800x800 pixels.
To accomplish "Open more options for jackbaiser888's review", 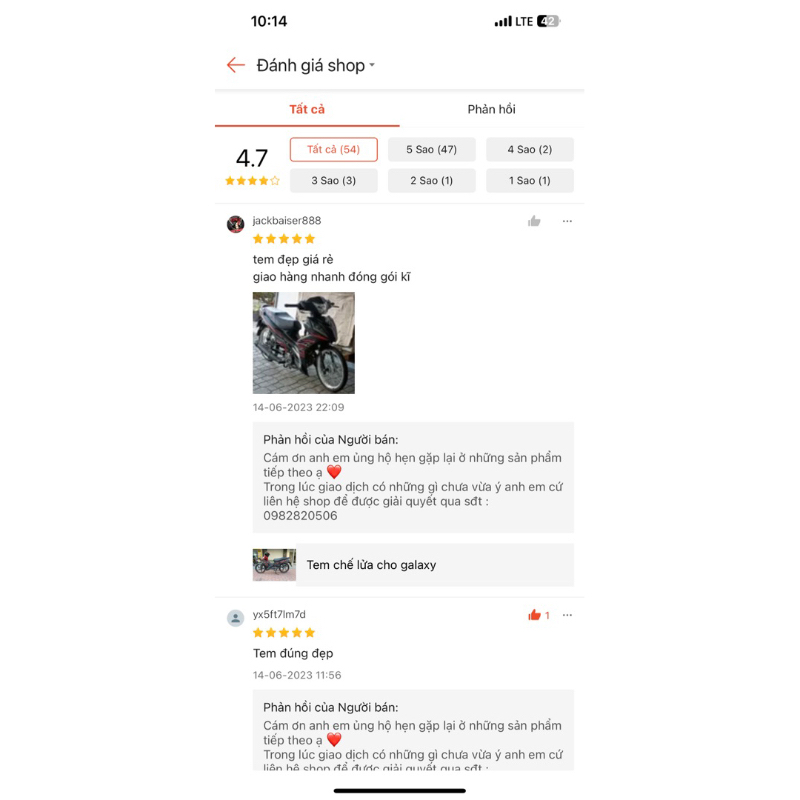I will [x=567, y=221].
